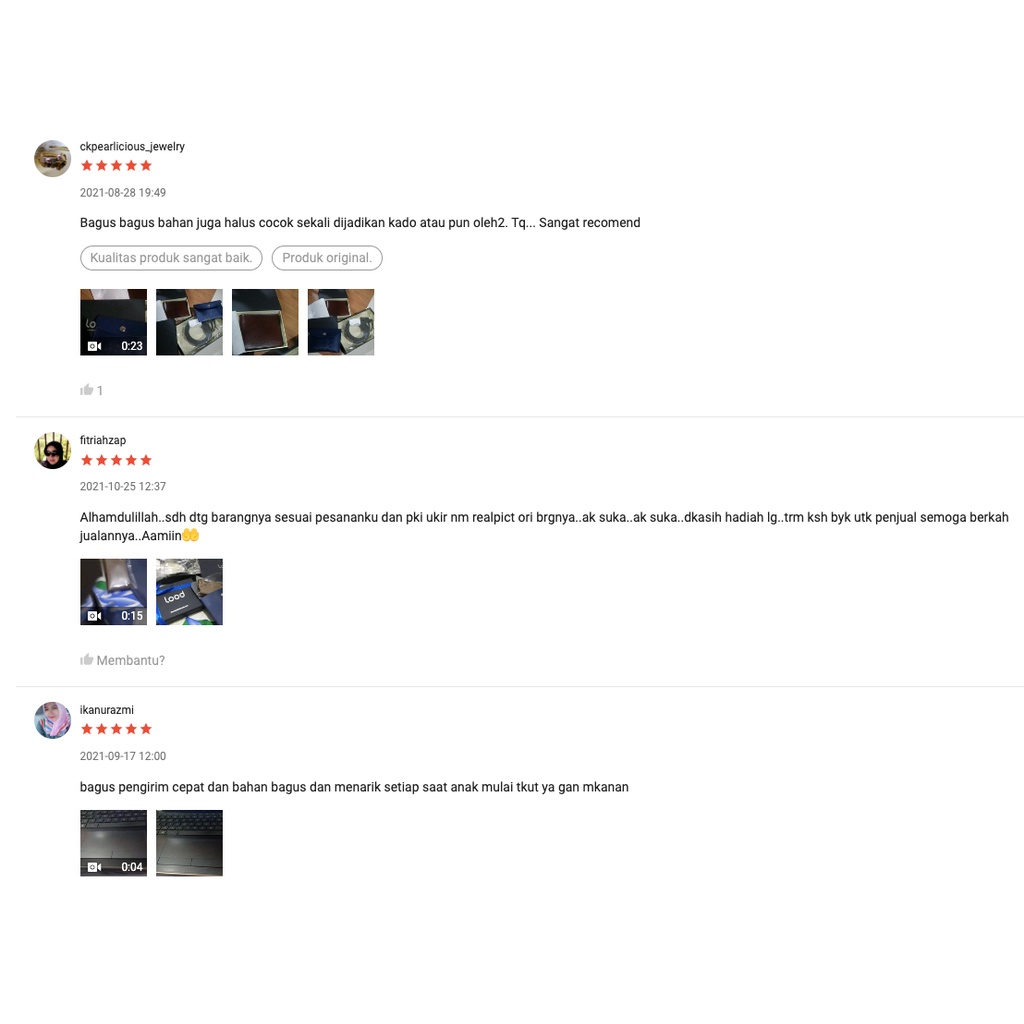Open ikanurazmi profile avatar
Viewport: 1024px width, 1024px height.
(x=52, y=720)
